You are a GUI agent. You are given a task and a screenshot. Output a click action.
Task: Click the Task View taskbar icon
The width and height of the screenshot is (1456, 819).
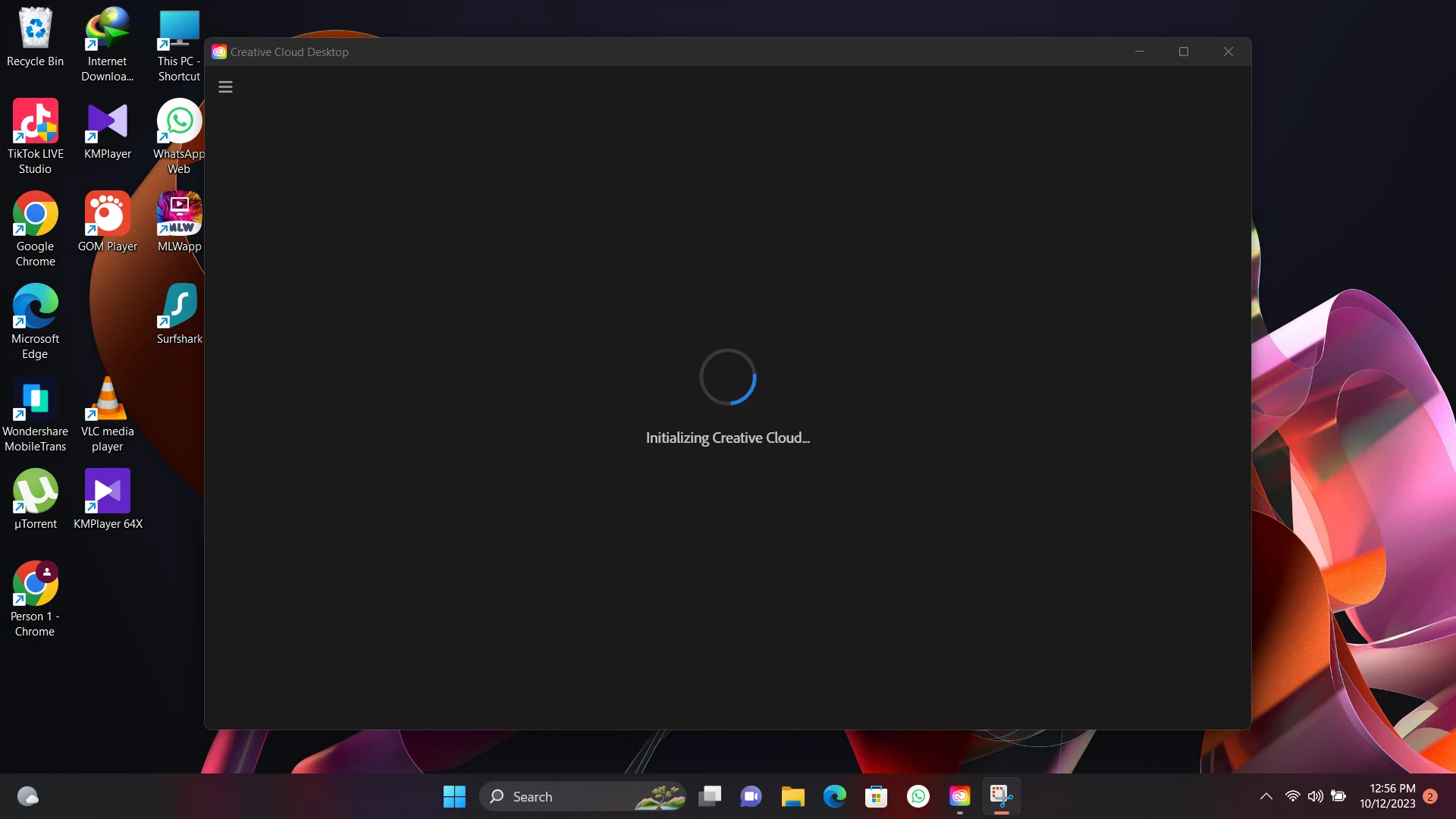[710, 796]
